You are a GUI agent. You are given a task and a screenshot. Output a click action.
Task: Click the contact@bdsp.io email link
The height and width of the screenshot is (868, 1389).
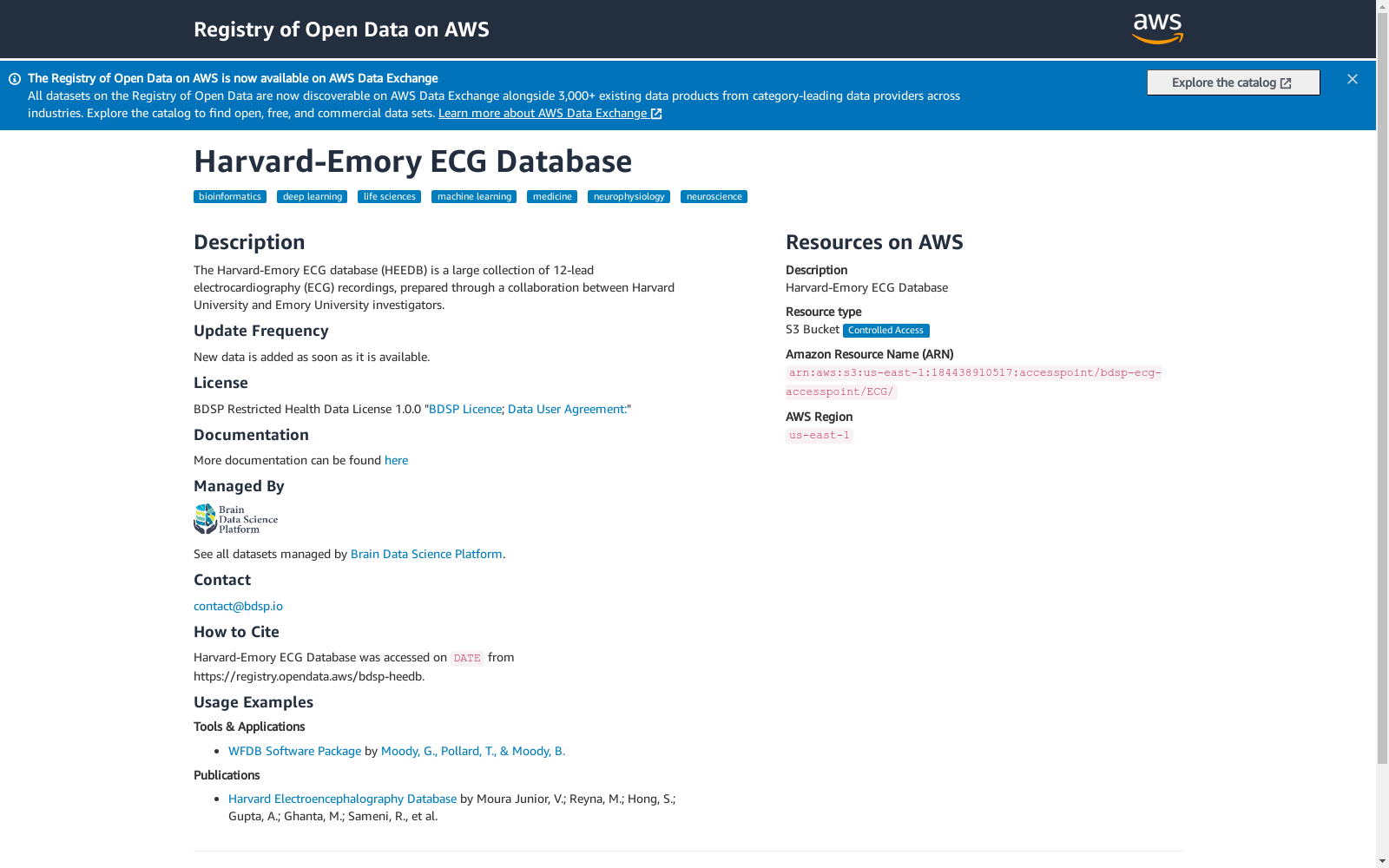point(238,606)
